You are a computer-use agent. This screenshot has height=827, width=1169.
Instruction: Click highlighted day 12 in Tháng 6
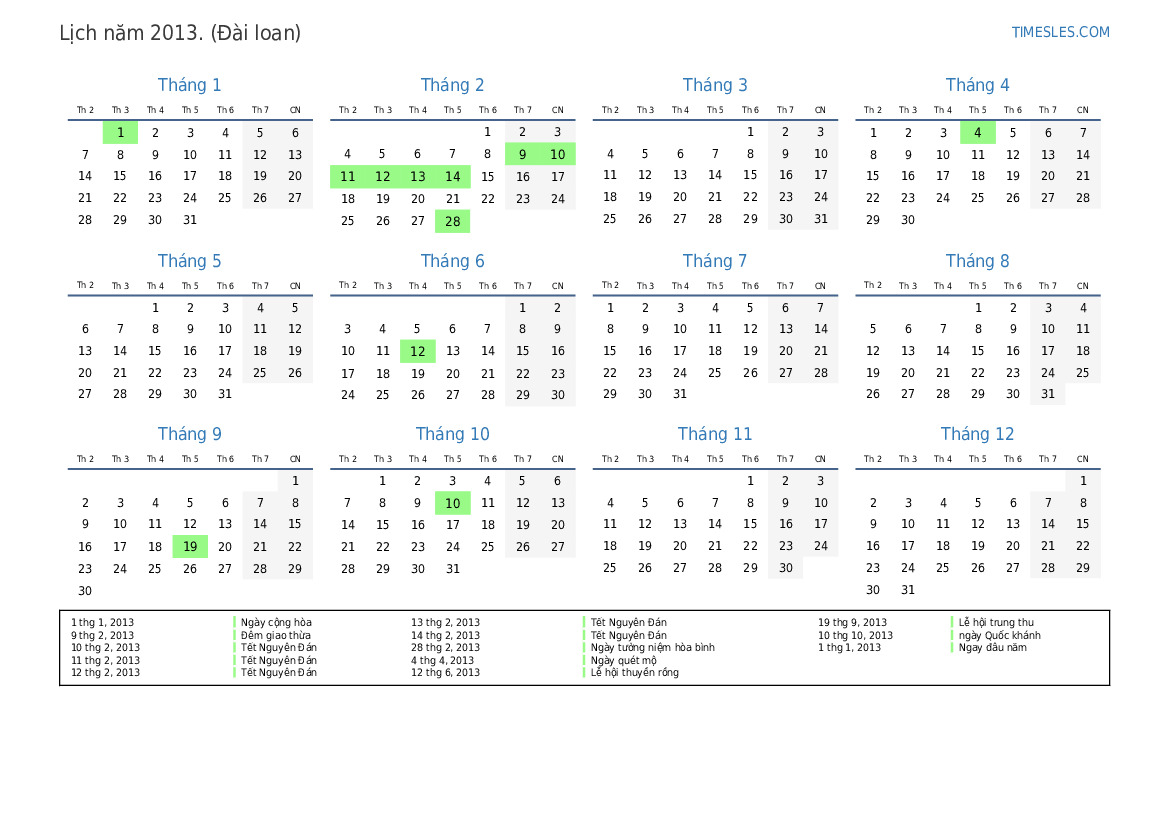coord(418,351)
